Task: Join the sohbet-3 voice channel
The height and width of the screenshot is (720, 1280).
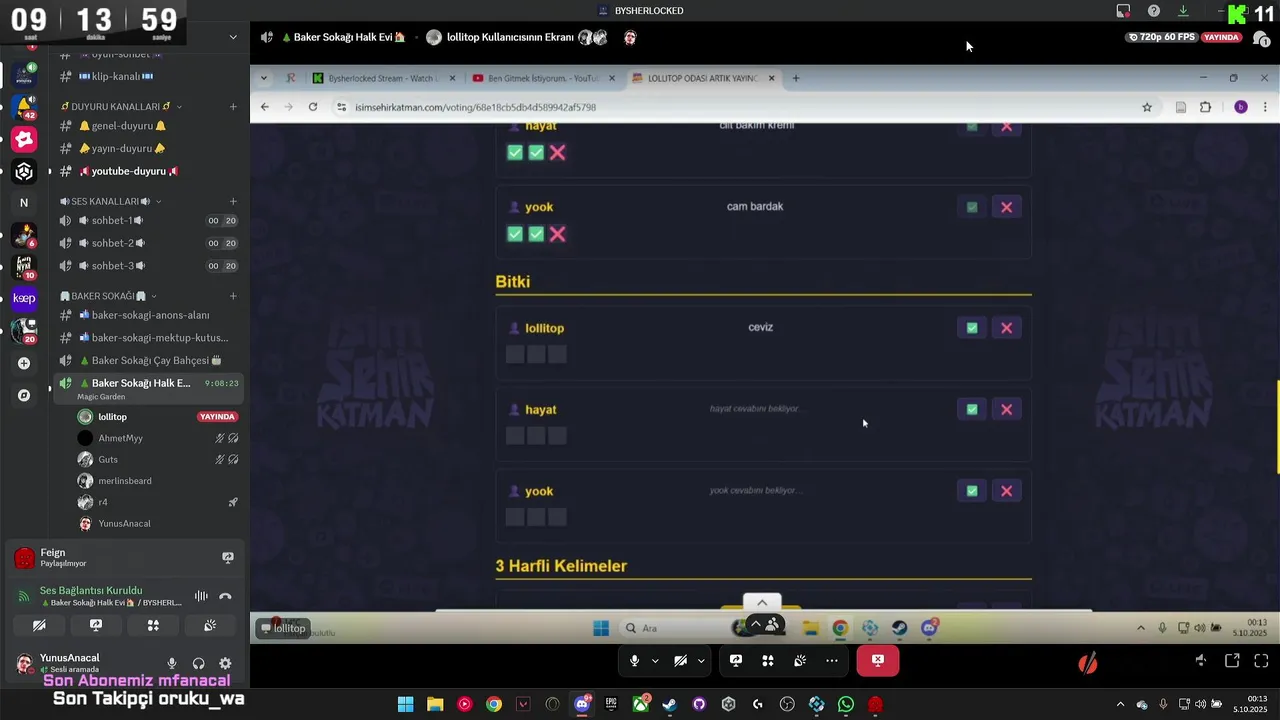Action: click(x=147, y=265)
